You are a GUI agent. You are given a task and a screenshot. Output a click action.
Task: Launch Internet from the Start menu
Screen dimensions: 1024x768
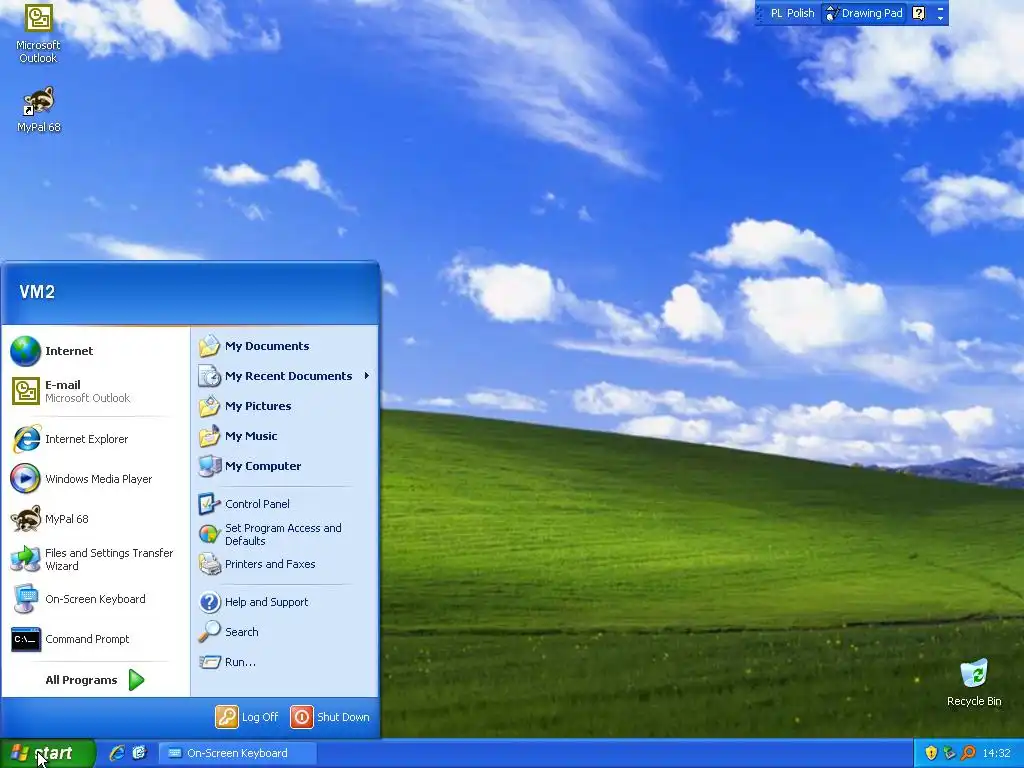(95, 351)
